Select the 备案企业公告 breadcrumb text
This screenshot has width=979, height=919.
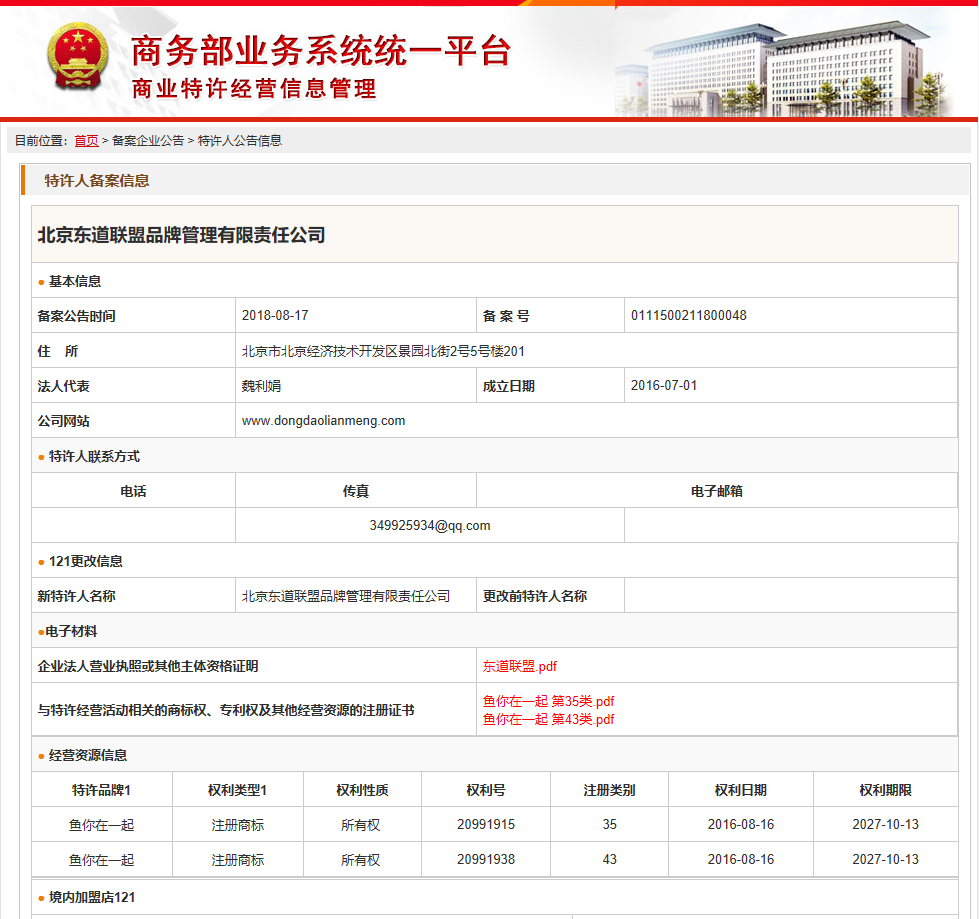(148, 141)
